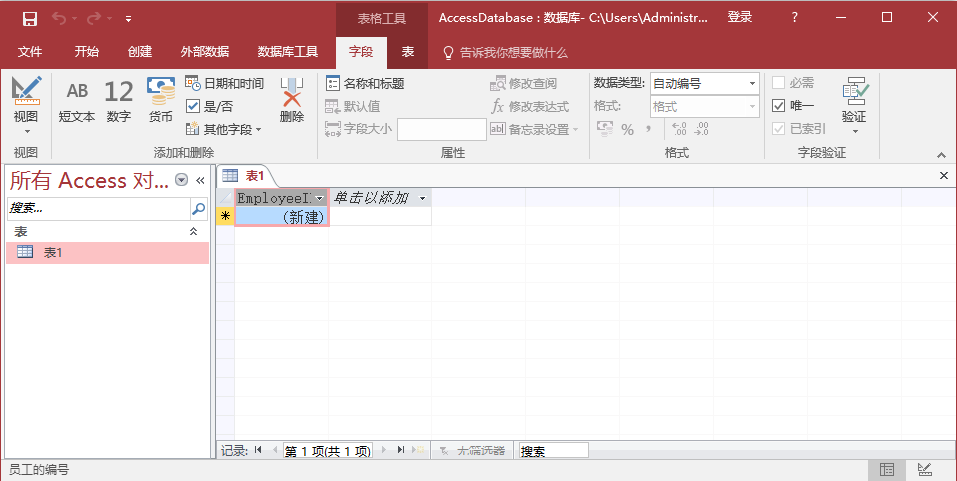Toggle the Unique (唯一) checkbox
The width and height of the screenshot is (957, 481).
click(x=779, y=106)
